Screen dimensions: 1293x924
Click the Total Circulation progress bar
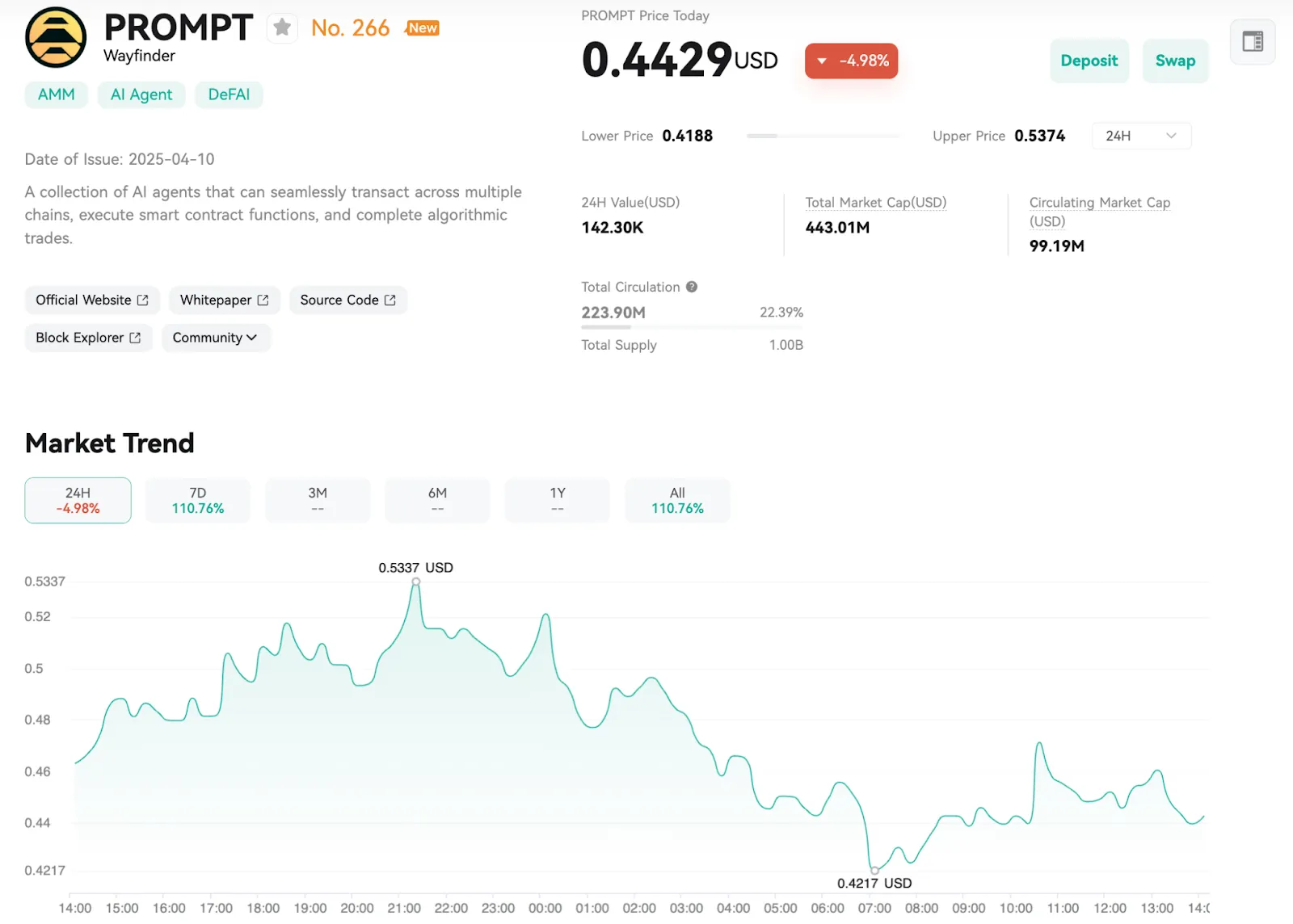coord(692,327)
